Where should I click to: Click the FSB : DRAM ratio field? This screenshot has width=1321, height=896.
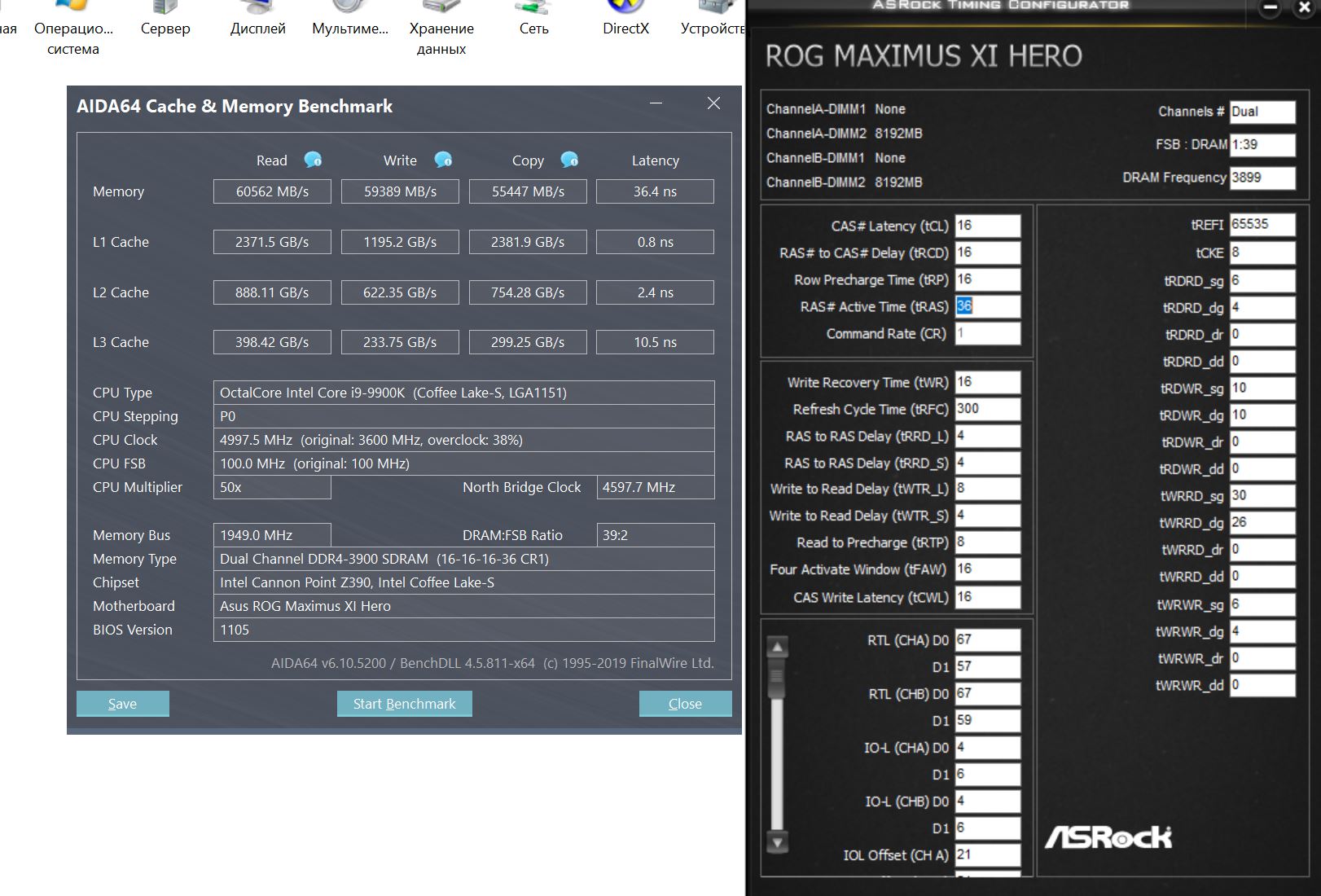(1262, 145)
